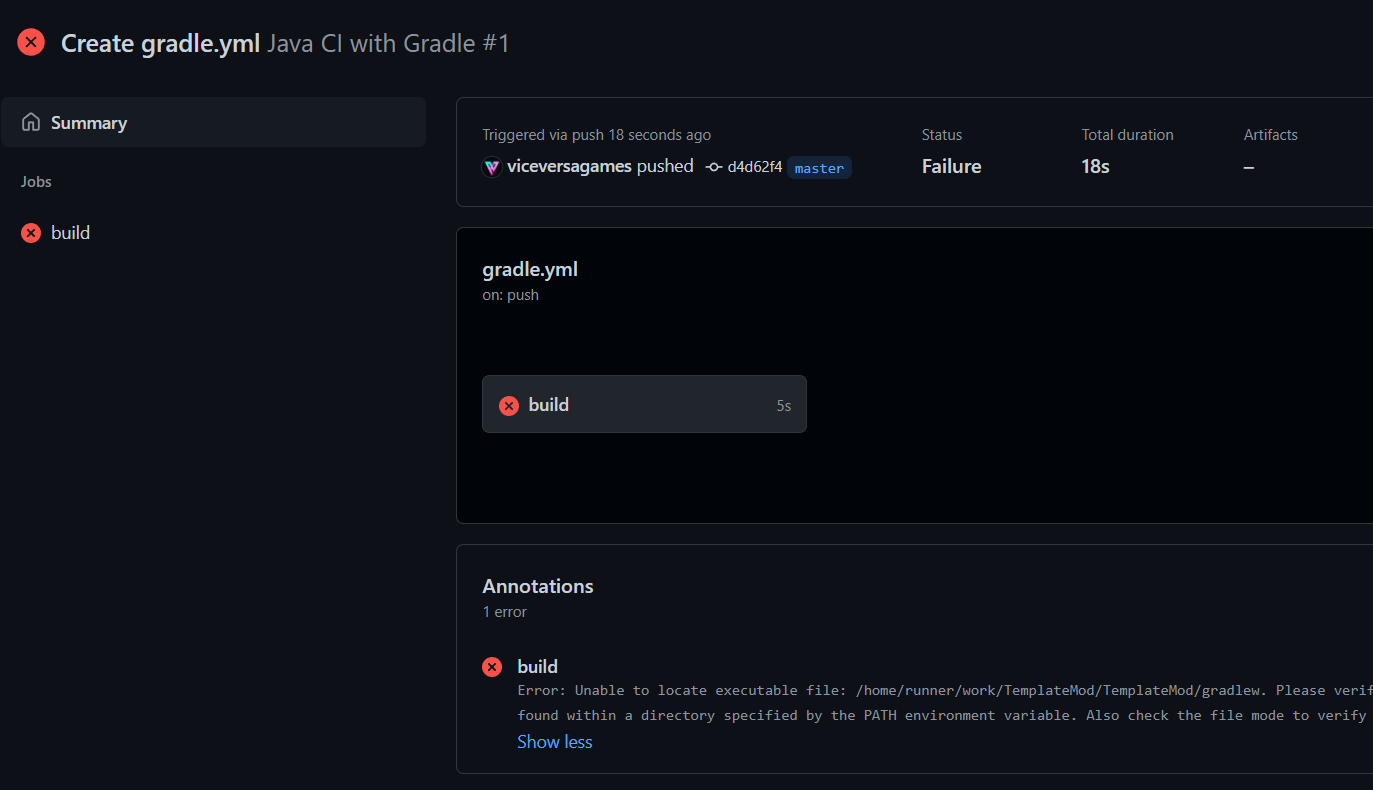Click the Jobs section label in the sidebar
Image resolution: width=1373 pixels, height=790 pixels.
click(36, 182)
